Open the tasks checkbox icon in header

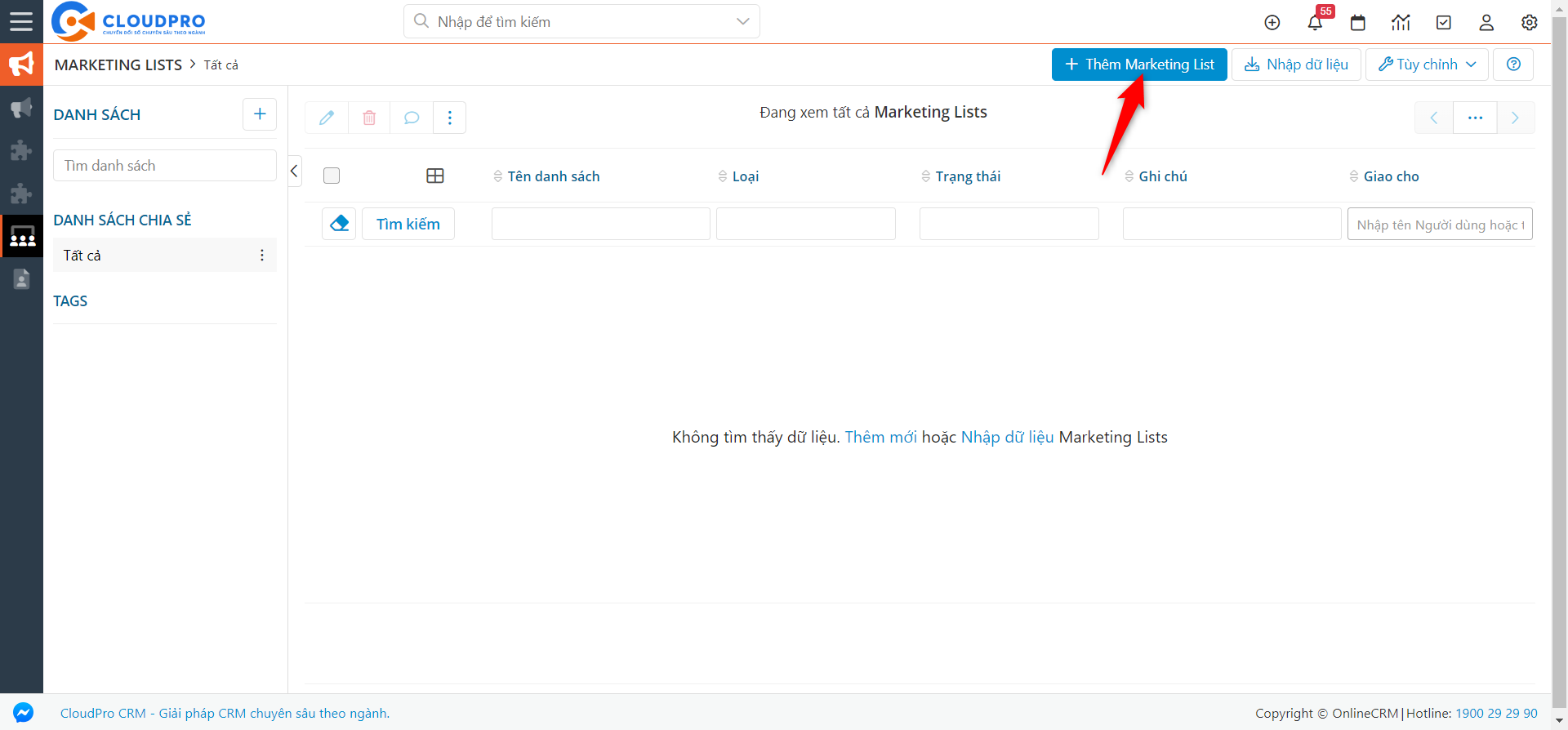pos(1444,23)
